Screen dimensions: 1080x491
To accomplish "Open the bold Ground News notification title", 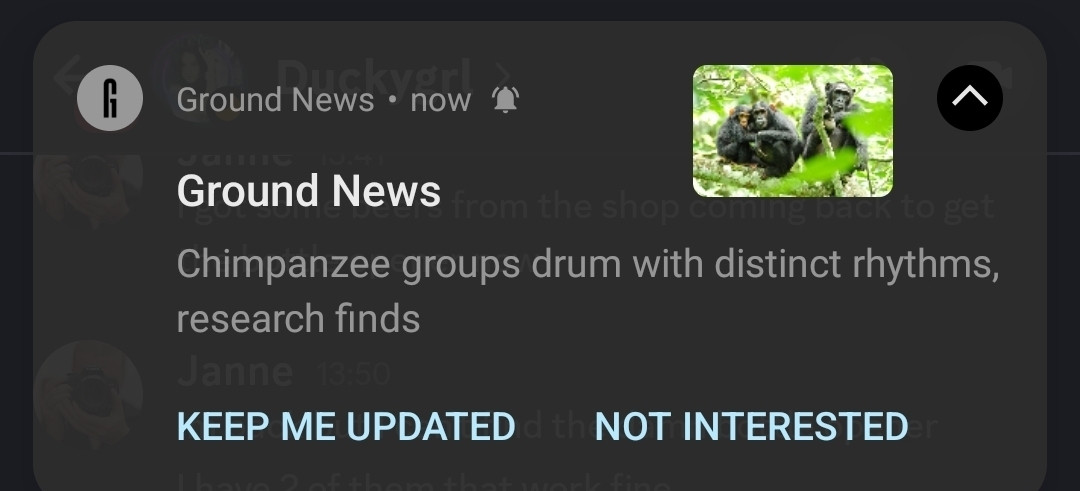I will click(309, 191).
